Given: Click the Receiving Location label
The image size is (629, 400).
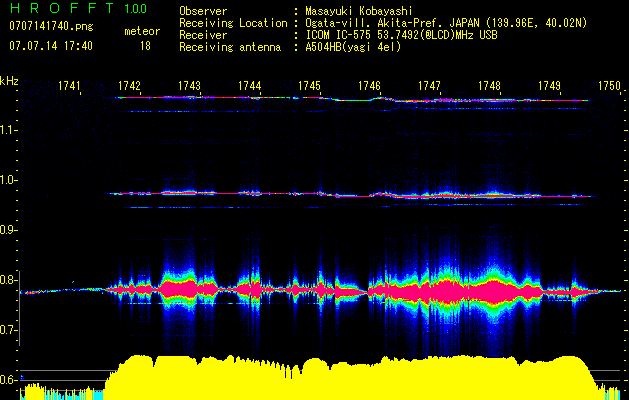Looking at the screenshot, I should point(233,23).
